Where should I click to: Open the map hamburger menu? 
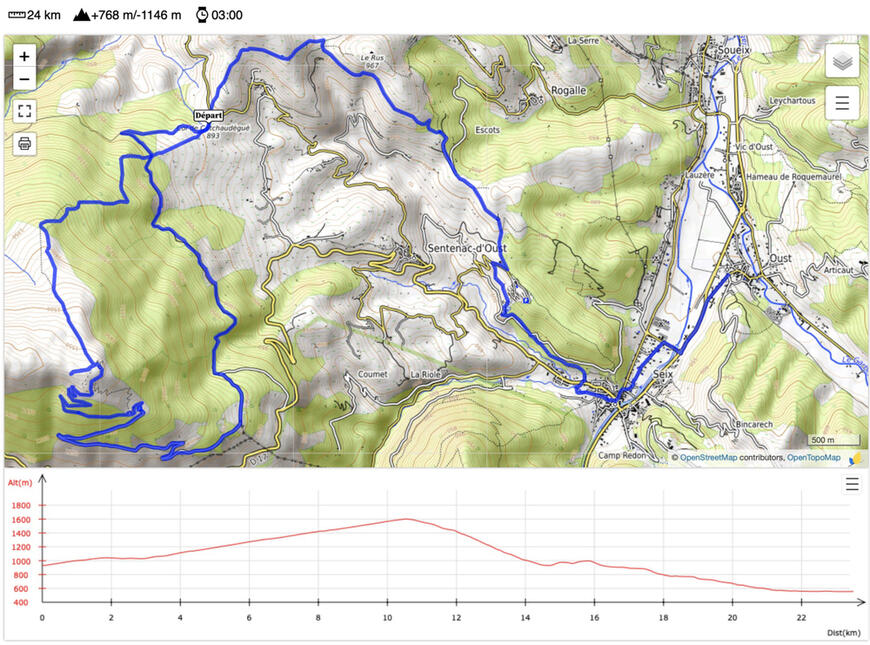(842, 102)
